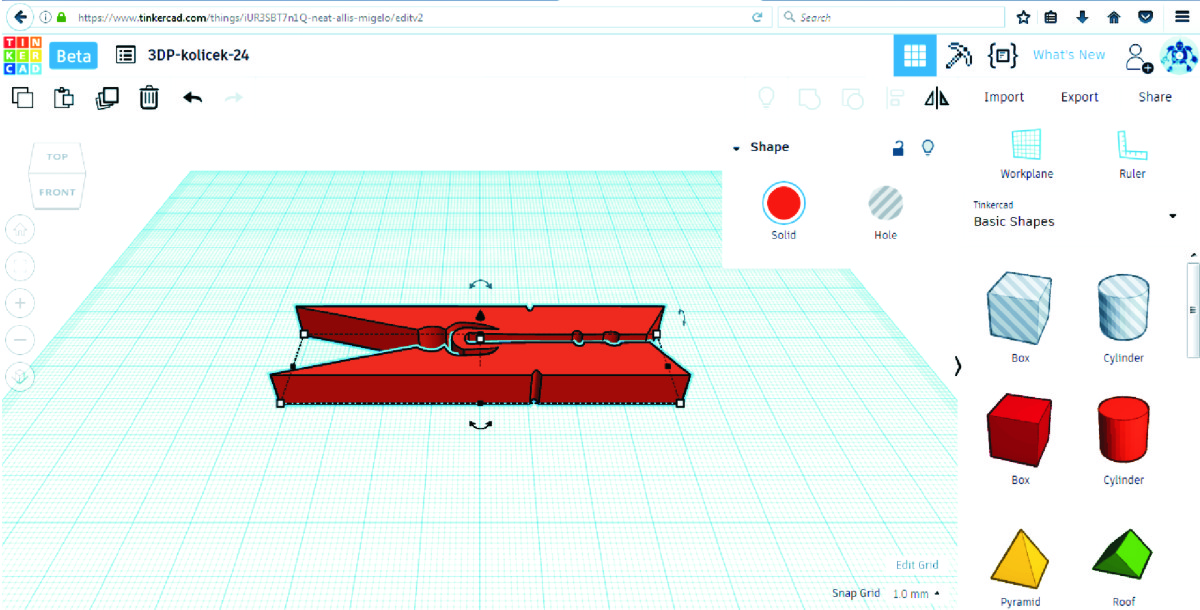
Task: Click the Fit all in view button
Action: 20,266
